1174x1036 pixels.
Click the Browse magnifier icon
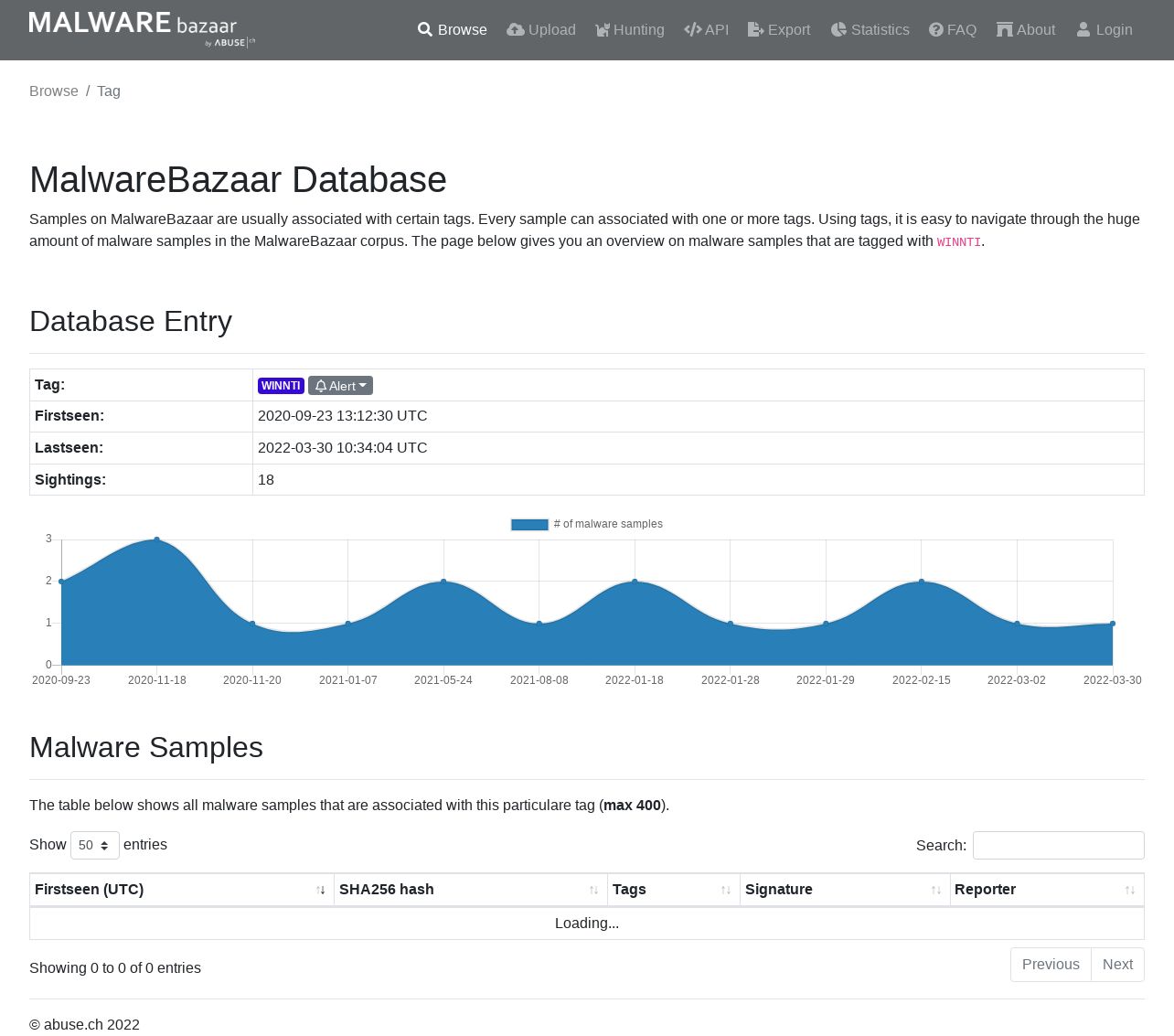point(425,30)
